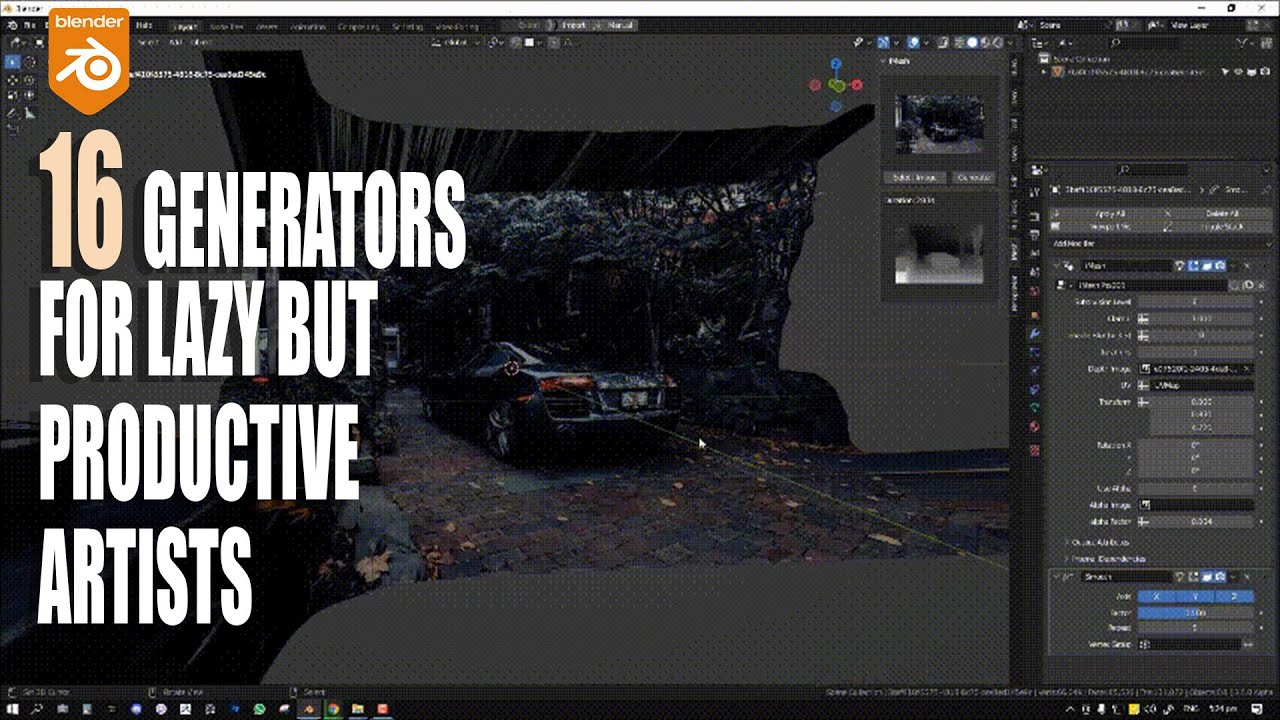Click the Delete All button

(1220, 214)
